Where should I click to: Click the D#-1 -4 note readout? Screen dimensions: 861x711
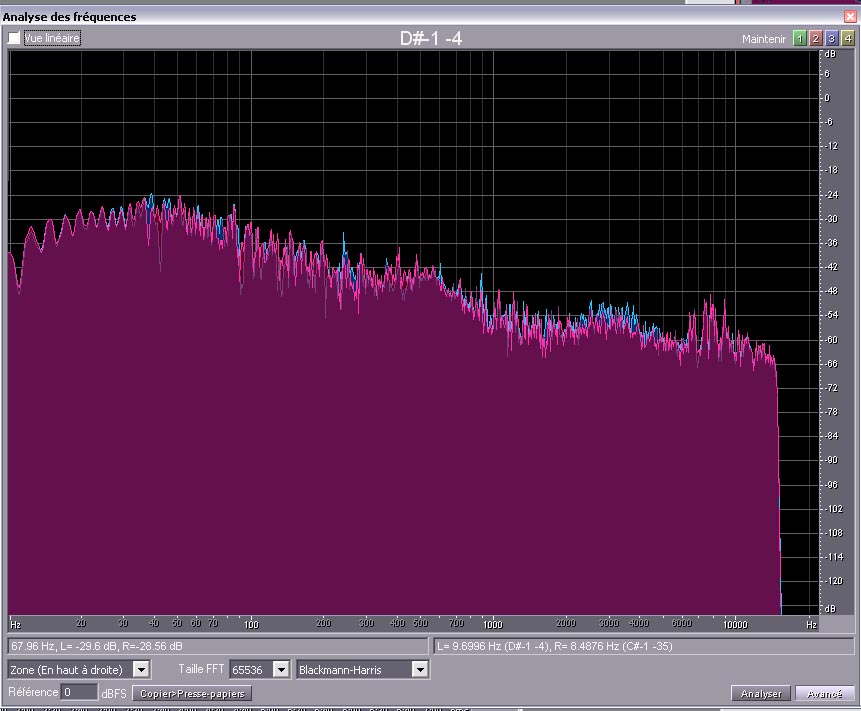tap(431, 38)
